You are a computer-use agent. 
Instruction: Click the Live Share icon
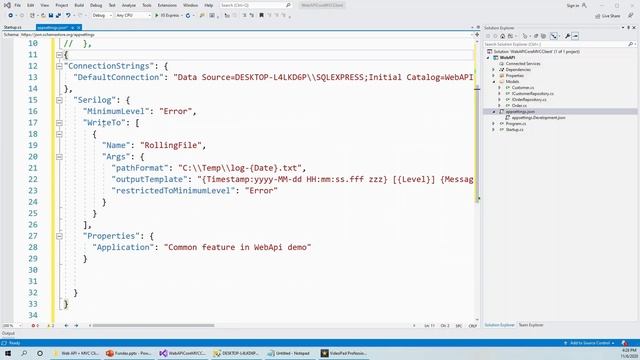[607, 16]
